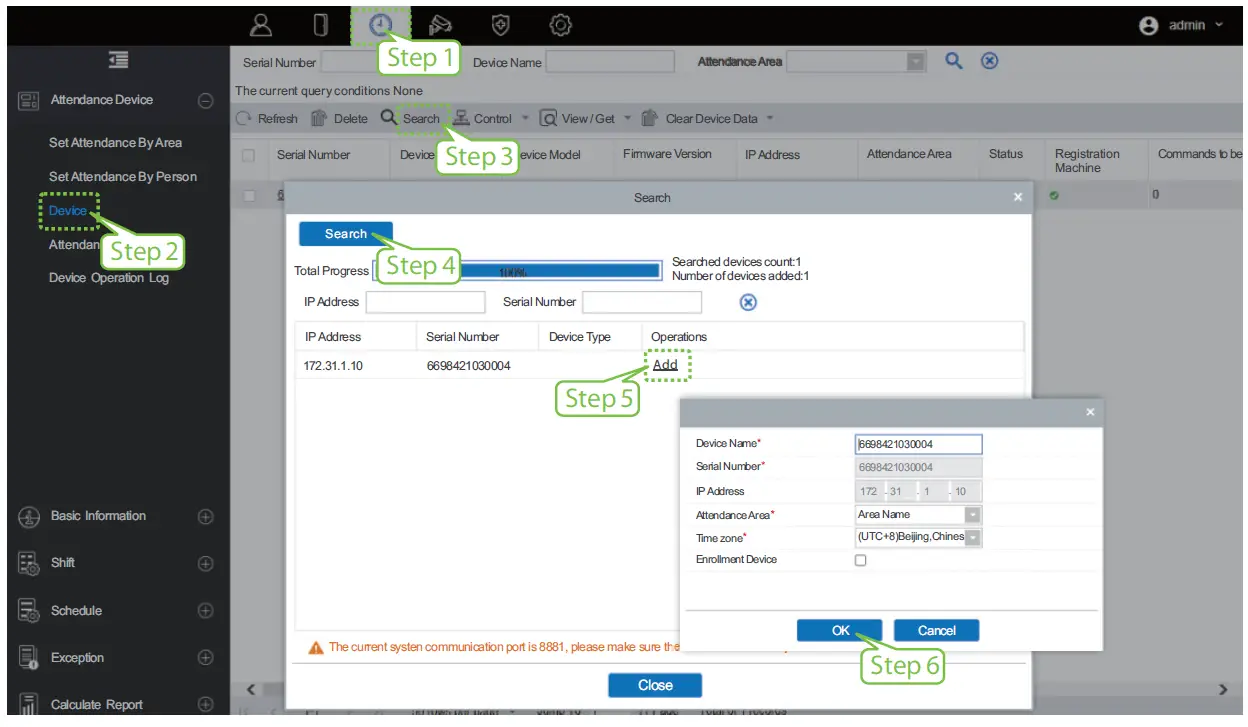Open the Attendance Area filter dropdown
The width and height of the screenshot is (1248, 727).
[916, 62]
